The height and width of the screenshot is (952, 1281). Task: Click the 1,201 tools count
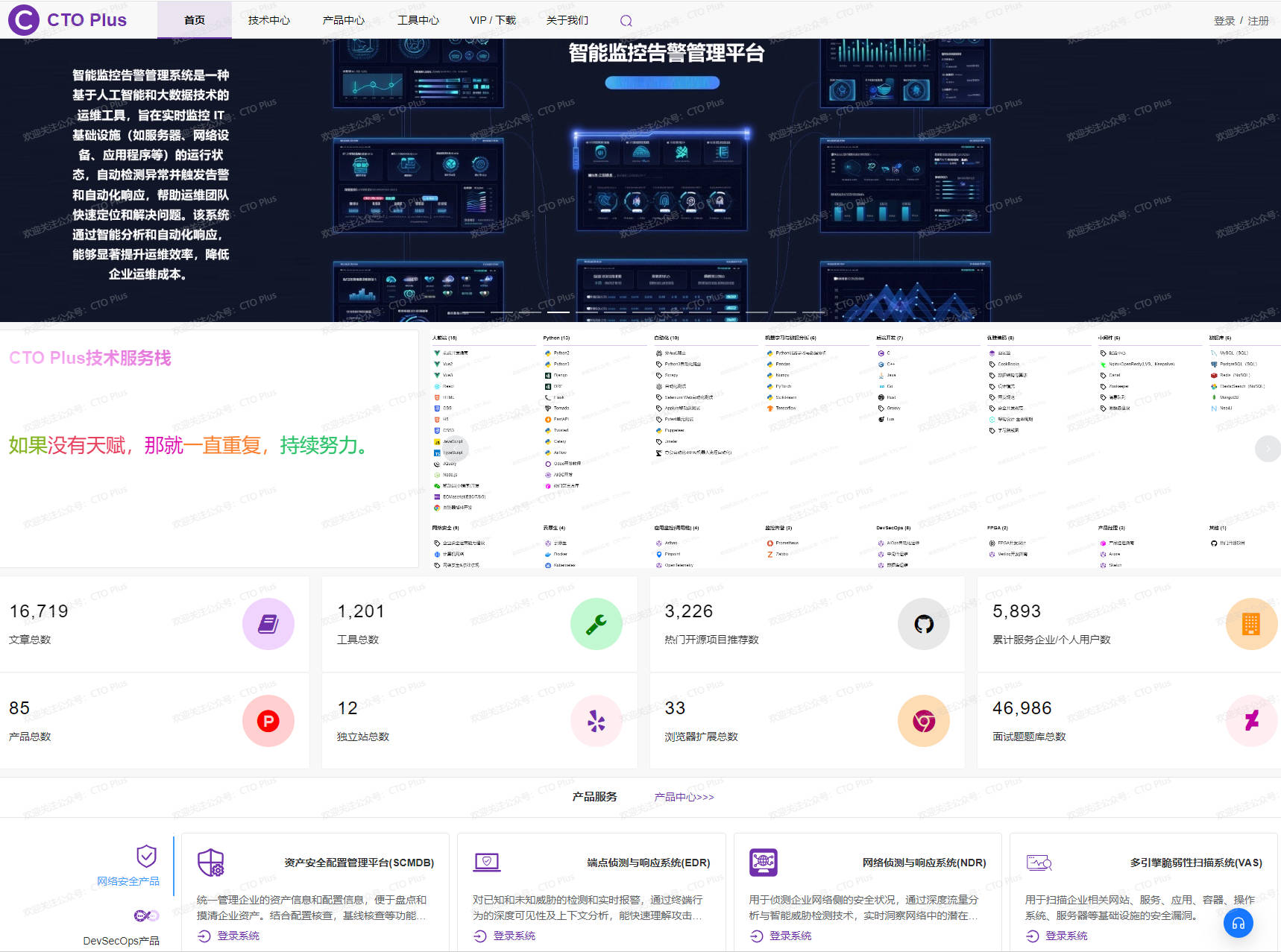point(361,611)
